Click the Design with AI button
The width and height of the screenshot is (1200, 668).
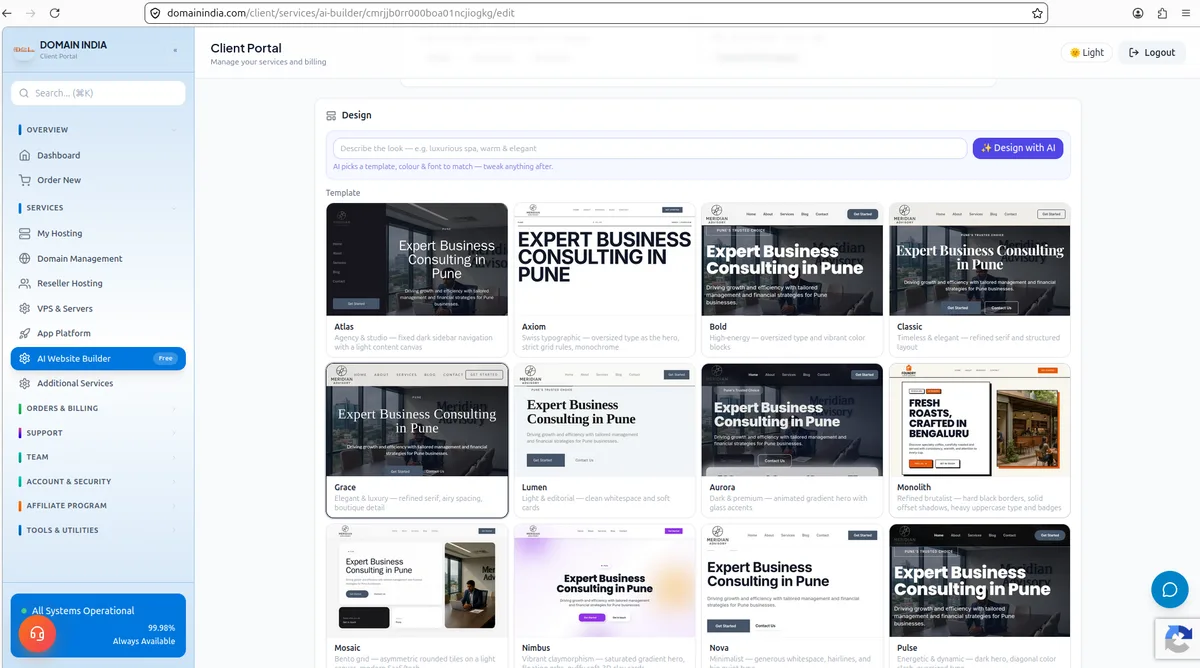coord(1018,148)
